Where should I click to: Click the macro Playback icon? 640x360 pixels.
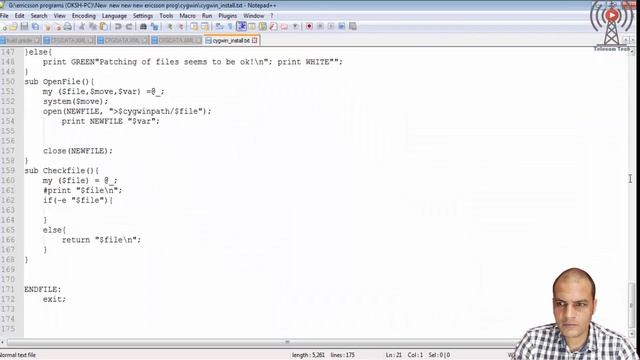point(331,27)
